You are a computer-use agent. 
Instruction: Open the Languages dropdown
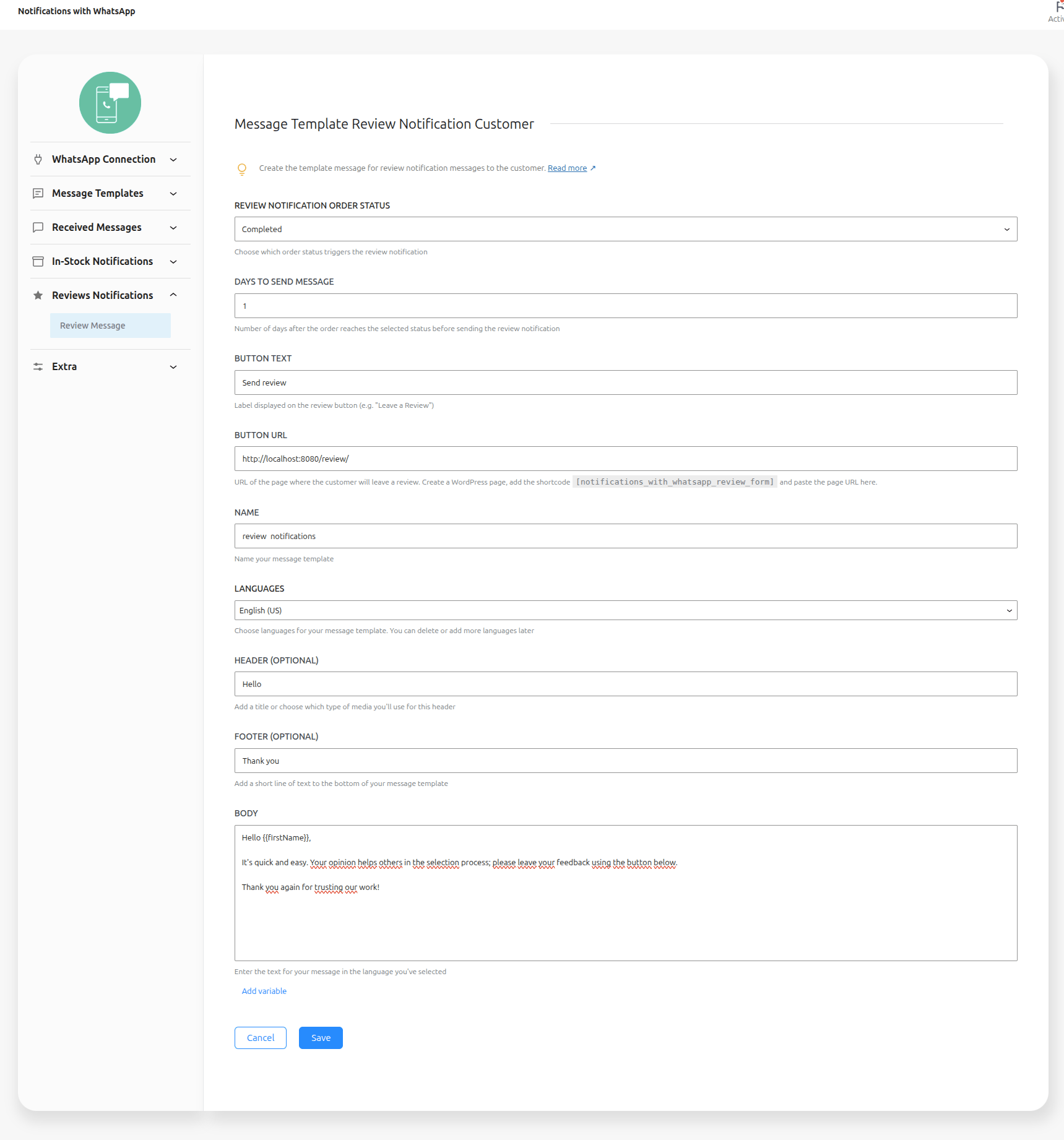625,610
